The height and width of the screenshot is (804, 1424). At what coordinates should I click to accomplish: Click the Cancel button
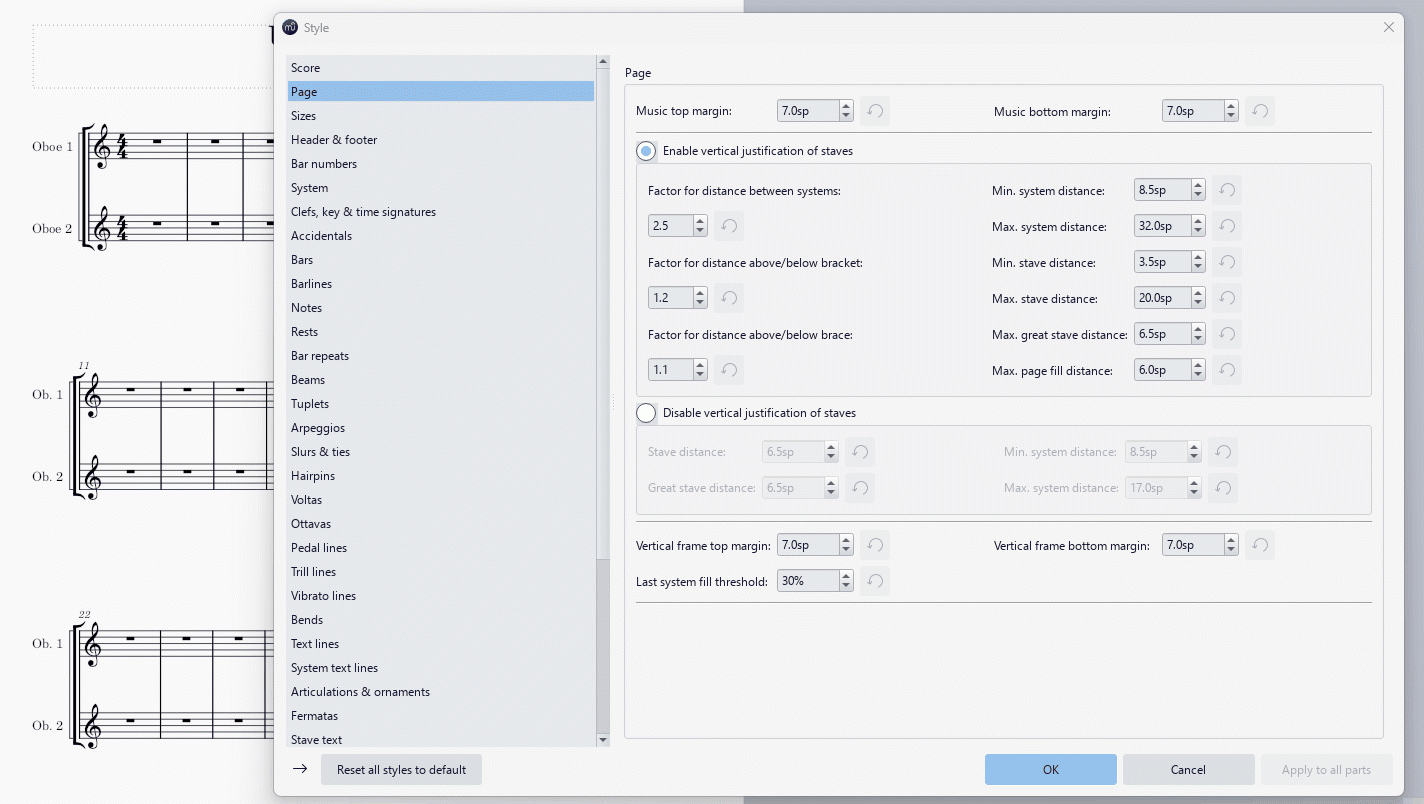point(1188,770)
